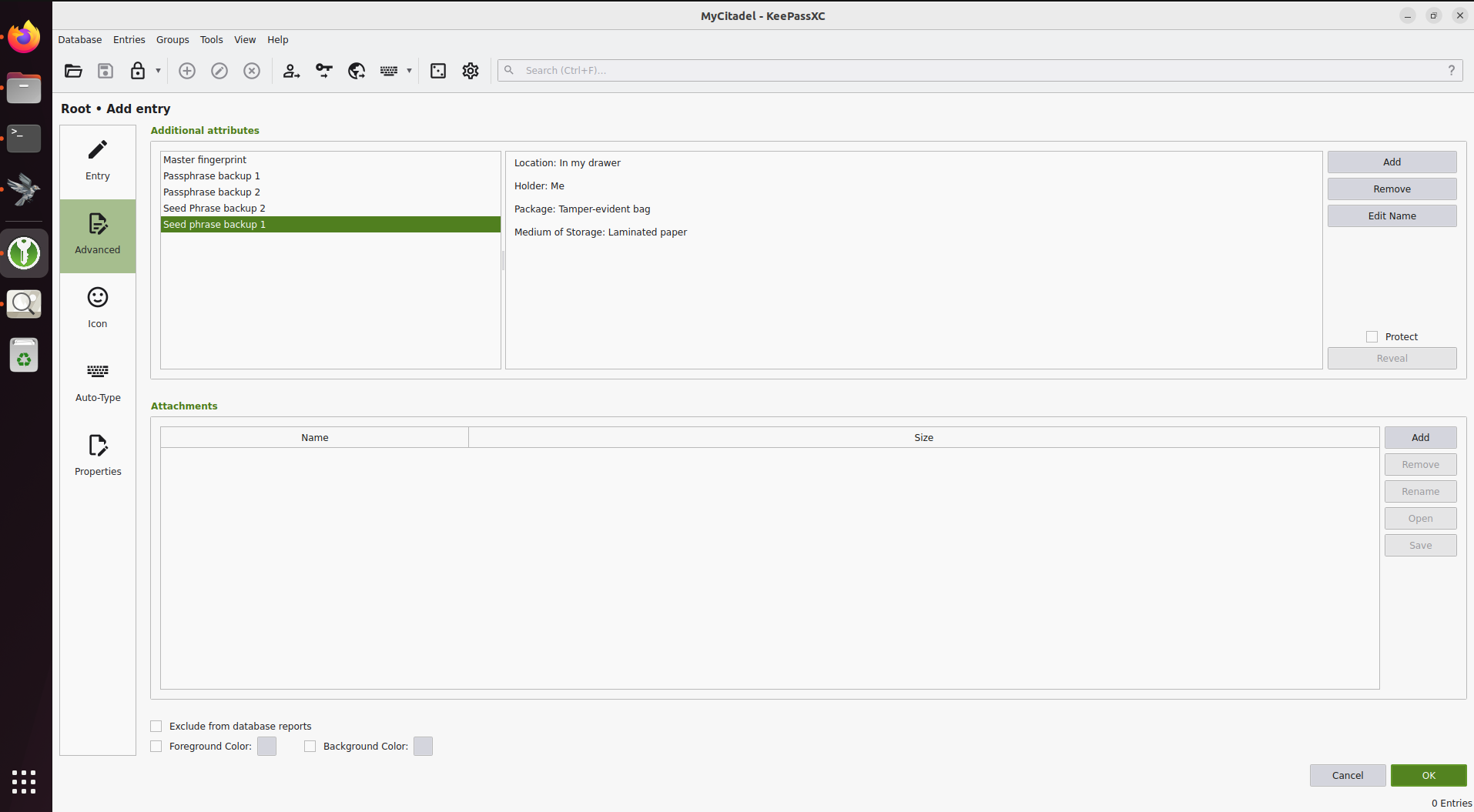
Task: Click into the attribute value text area
Action: click(x=914, y=260)
